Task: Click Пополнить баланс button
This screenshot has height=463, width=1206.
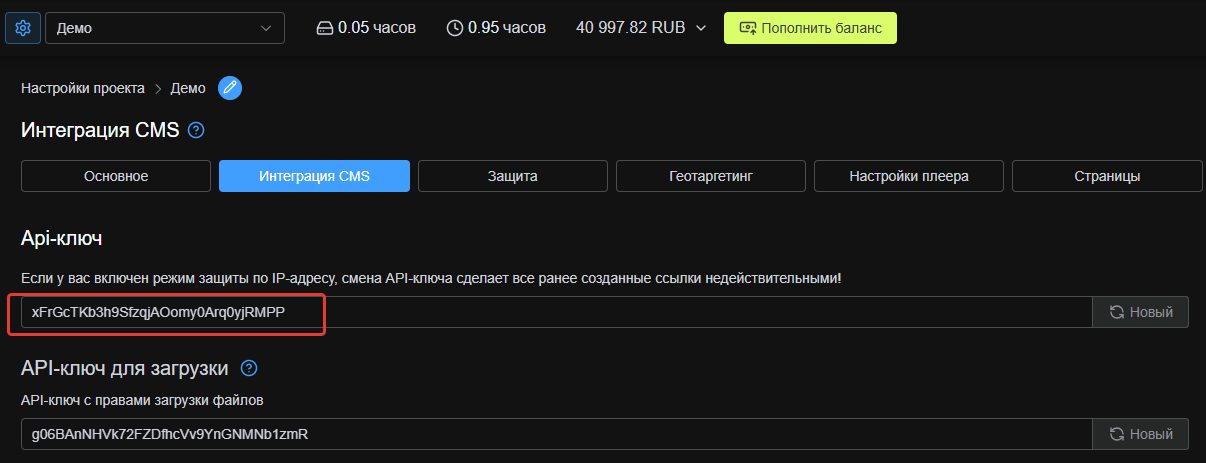Action: 810,28
